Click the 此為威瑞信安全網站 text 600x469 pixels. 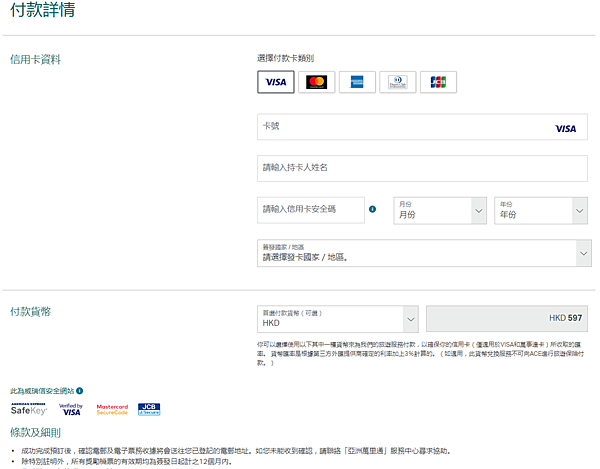[42, 391]
